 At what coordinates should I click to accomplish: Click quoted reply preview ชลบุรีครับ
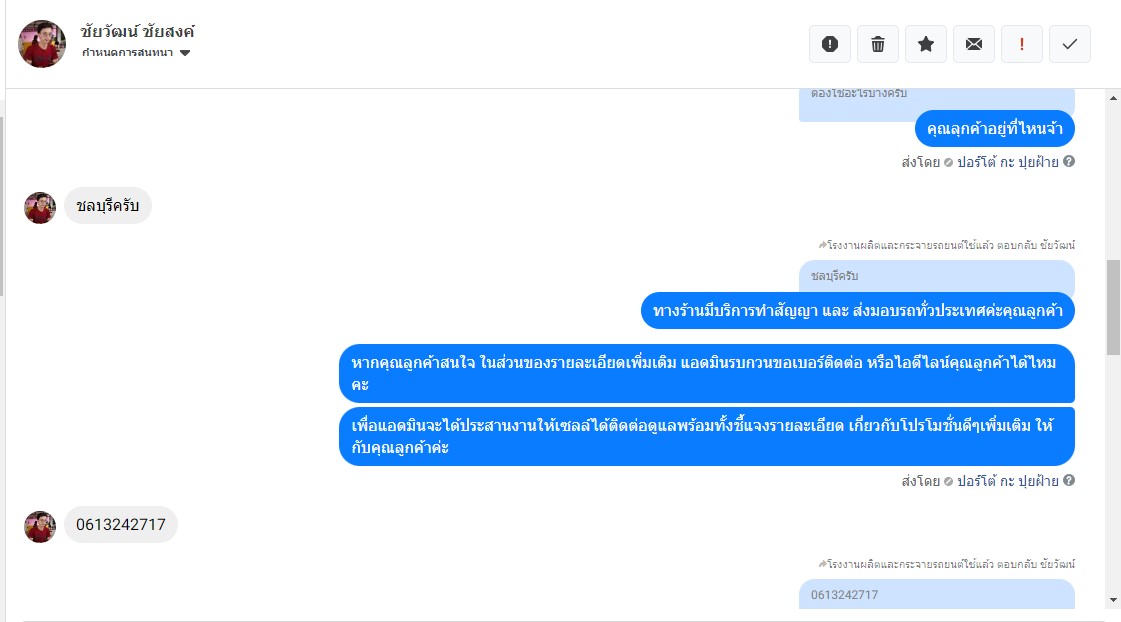tap(937, 276)
